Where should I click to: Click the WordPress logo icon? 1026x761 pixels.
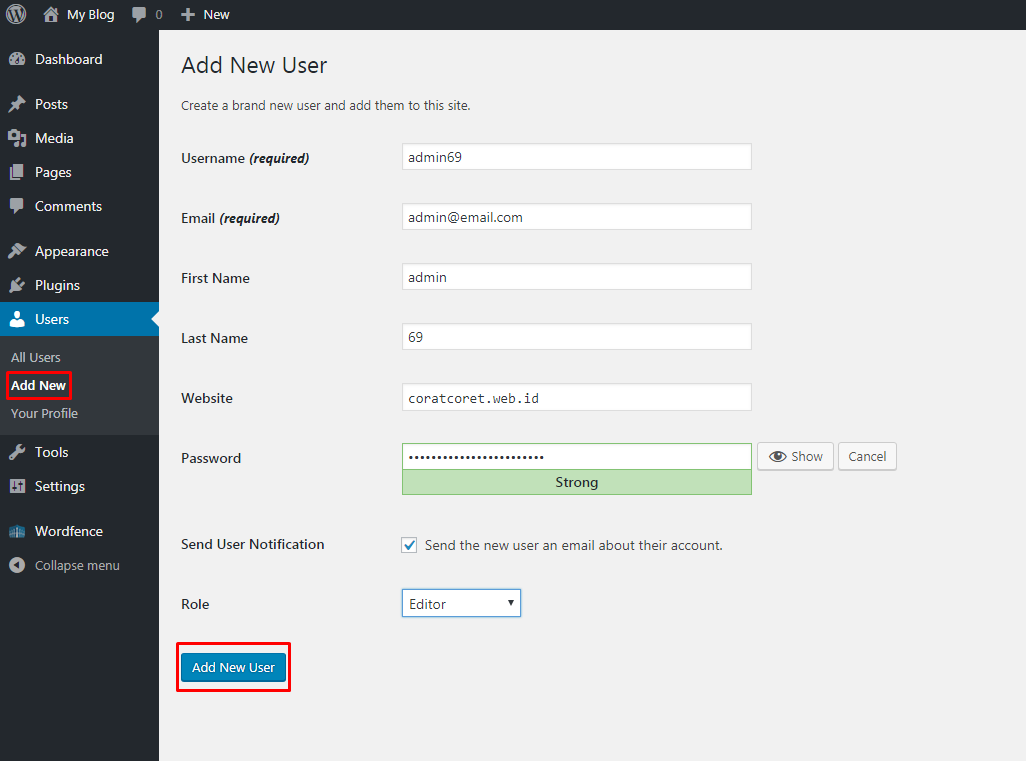pos(16,15)
